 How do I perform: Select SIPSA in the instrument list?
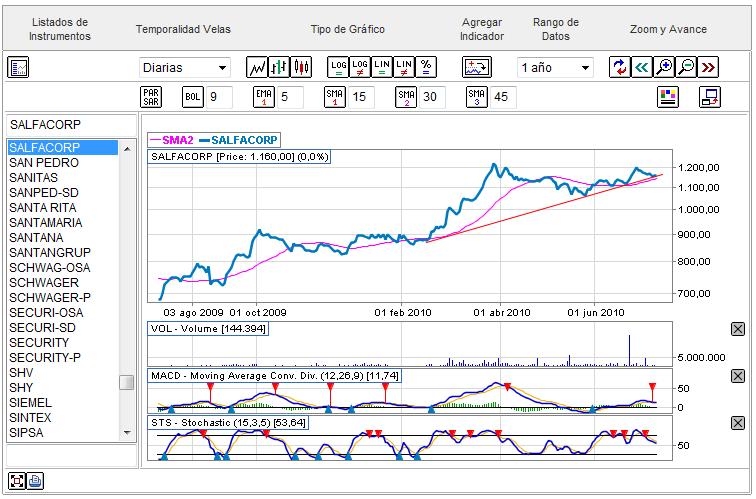[63, 432]
